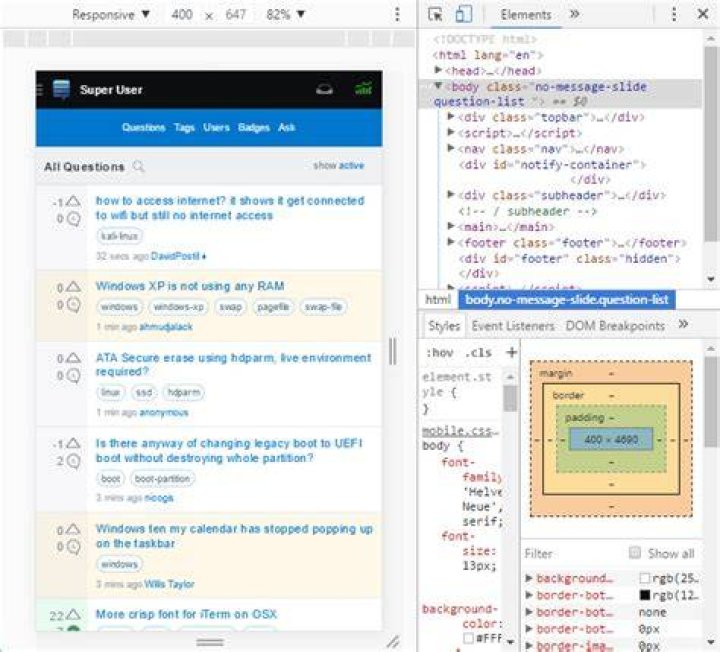The height and width of the screenshot is (652, 720).
Task: Expand the head node in DOM tree
Action: [x=439, y=70]
